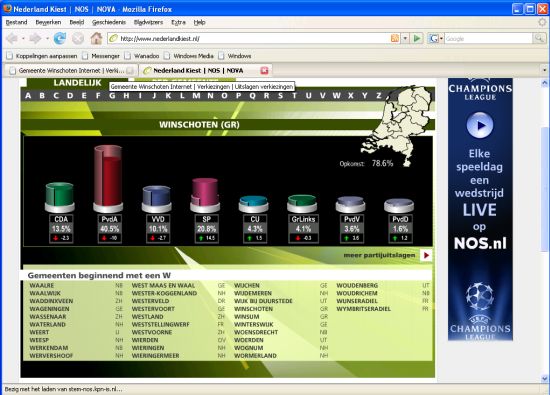Reload the page with the refresh icon
The image size is (550, 395).
point(60,38)
